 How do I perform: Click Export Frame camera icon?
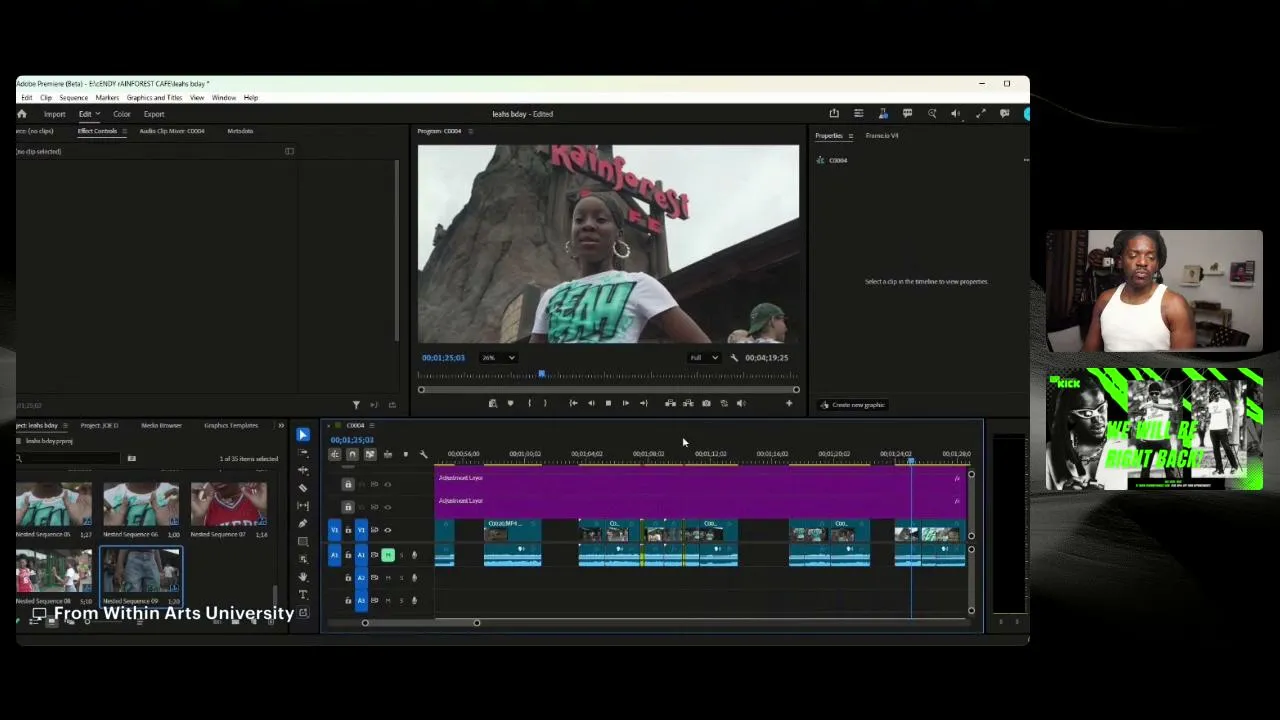706,404
